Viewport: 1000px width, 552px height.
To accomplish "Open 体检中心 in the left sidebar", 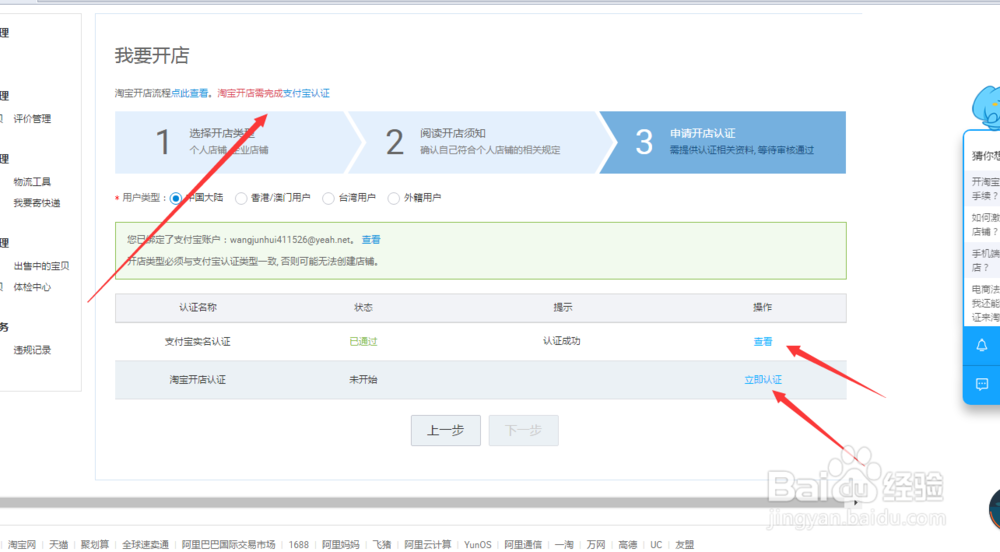I will pyautogui.click(x=32, y=287).
